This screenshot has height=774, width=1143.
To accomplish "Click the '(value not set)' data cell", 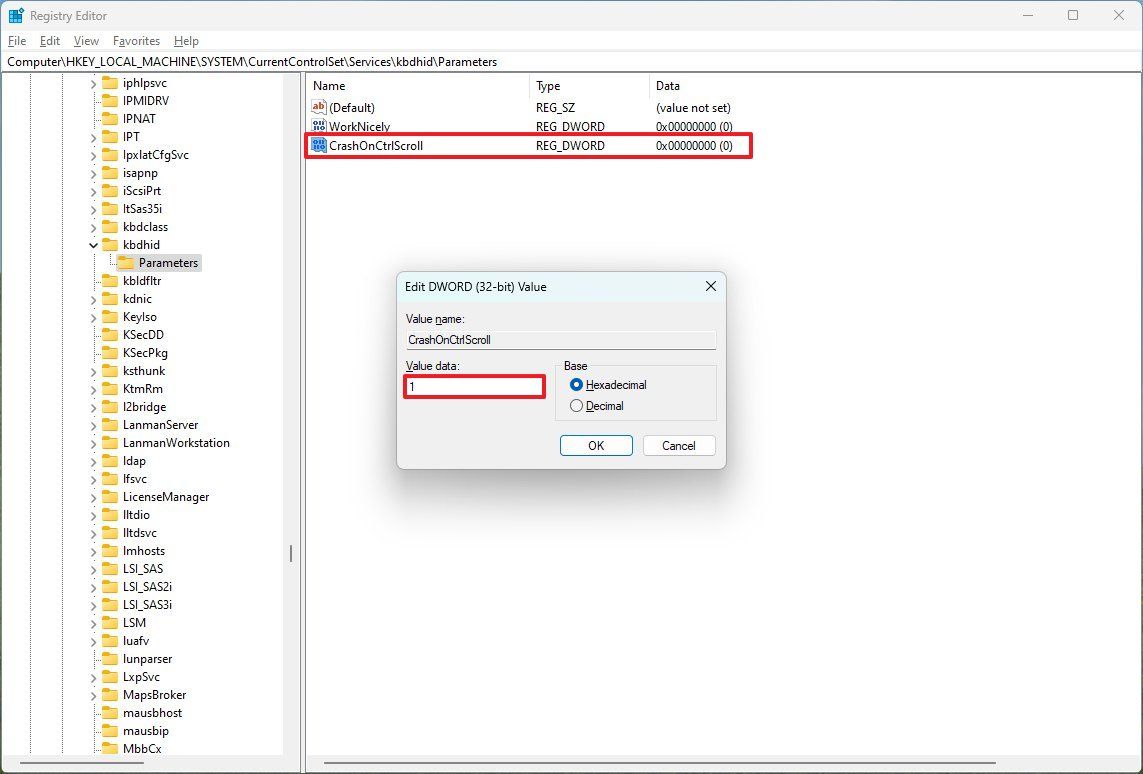I will 693,107.
